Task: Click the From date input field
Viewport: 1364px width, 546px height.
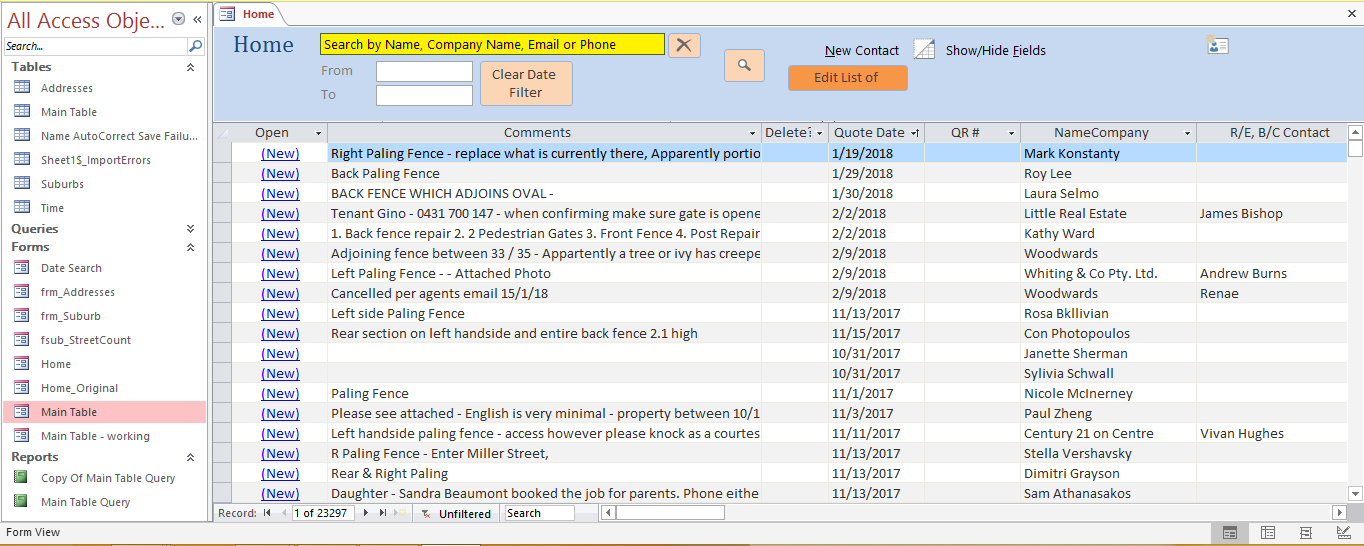Action: [424, 71]
